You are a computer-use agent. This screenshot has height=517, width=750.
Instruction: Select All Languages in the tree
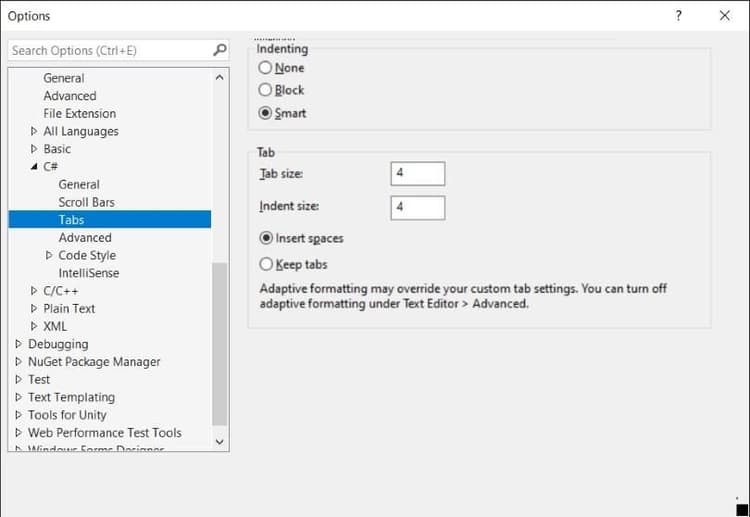click(x=81, y=131)
